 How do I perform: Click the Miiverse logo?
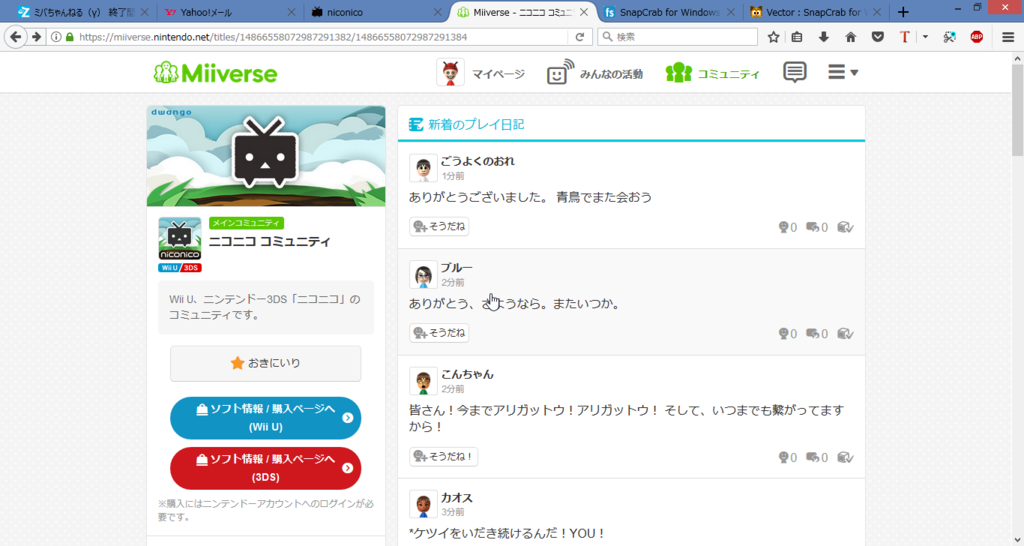click(x=216, y=72)
